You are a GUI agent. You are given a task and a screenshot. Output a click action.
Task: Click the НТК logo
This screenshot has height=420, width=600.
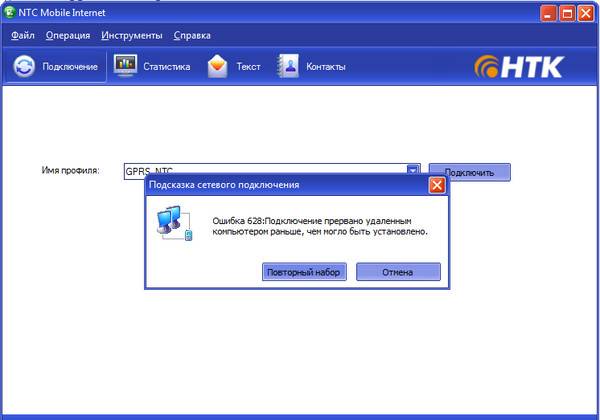point(519,67)
